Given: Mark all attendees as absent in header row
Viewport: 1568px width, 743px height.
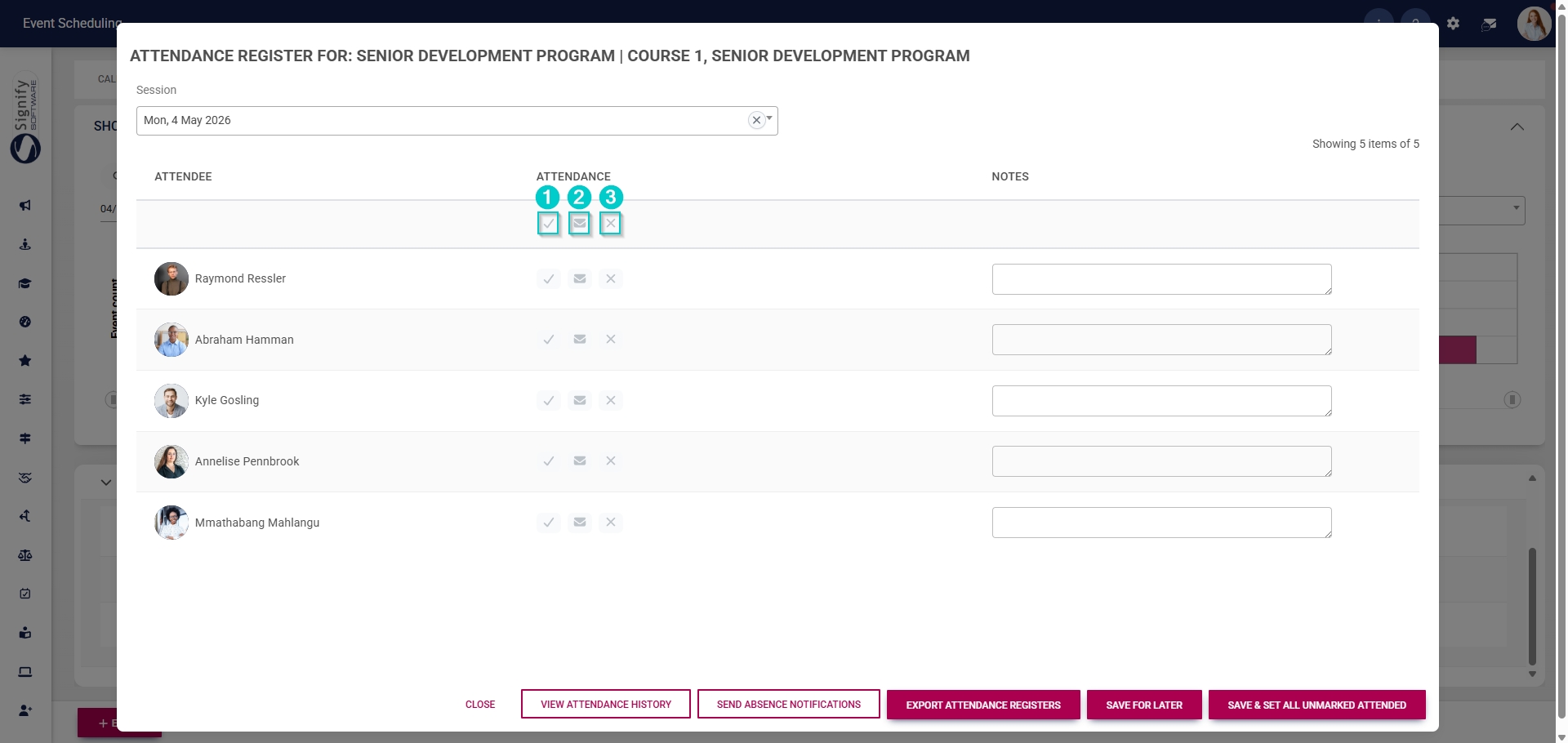Looking at the screenshot, I should click(x=611, y=223).
